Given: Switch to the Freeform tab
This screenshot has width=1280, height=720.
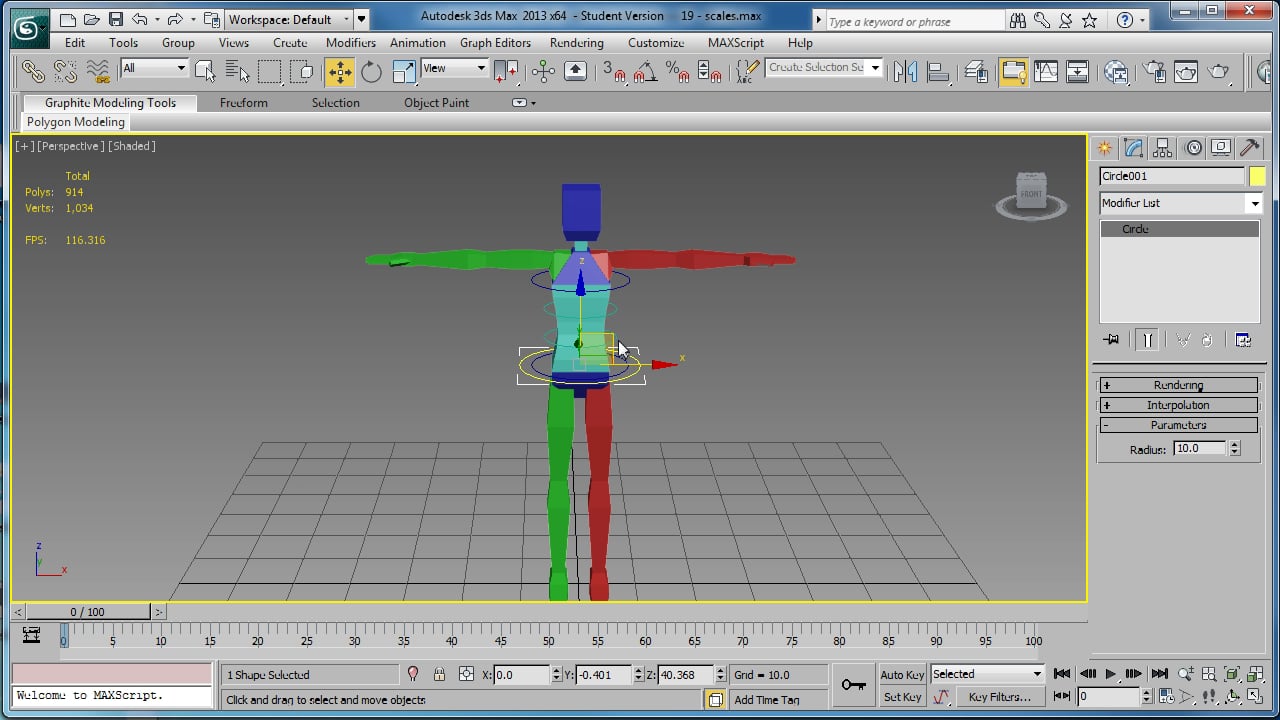Looking at the screenshot, I should (244, 103).
